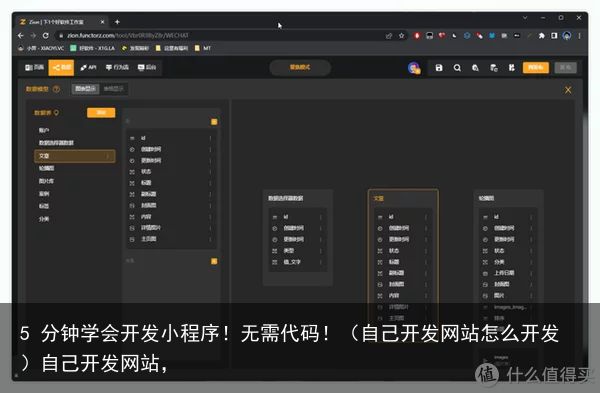Click the floppy-disk save icon in toolbar

coord(439,68)
